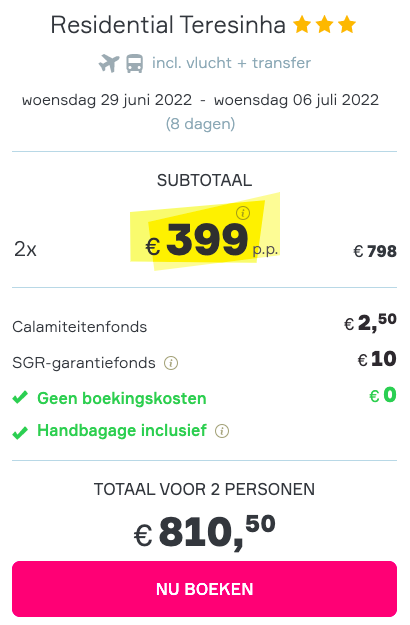The height and width of the screenshot is (625, 410).
Task: Click the airplane flight icon
Action: pyautogui.click(x=109, y=63)
